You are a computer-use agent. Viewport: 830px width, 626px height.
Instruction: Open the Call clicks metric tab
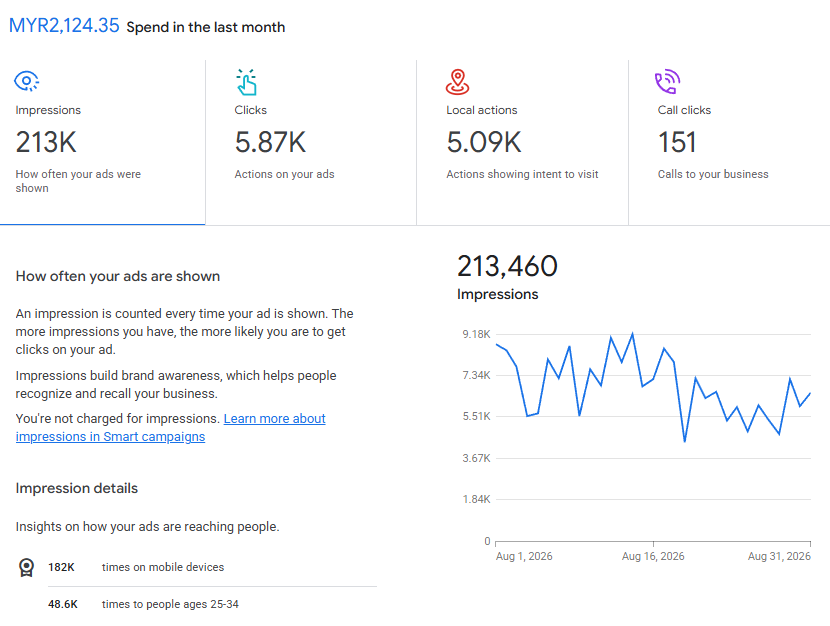tap(729, 142)
